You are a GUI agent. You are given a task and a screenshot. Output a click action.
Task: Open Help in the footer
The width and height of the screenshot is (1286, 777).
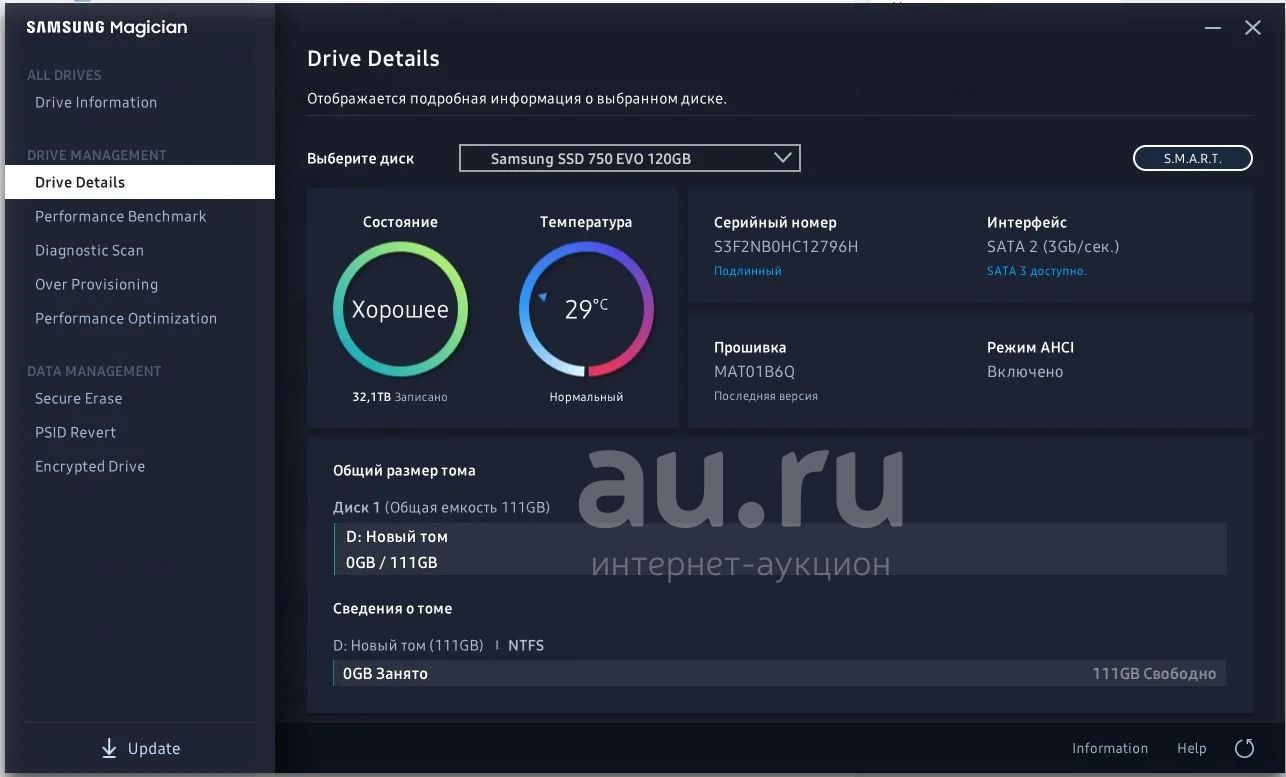click(x=1192, y=748)
